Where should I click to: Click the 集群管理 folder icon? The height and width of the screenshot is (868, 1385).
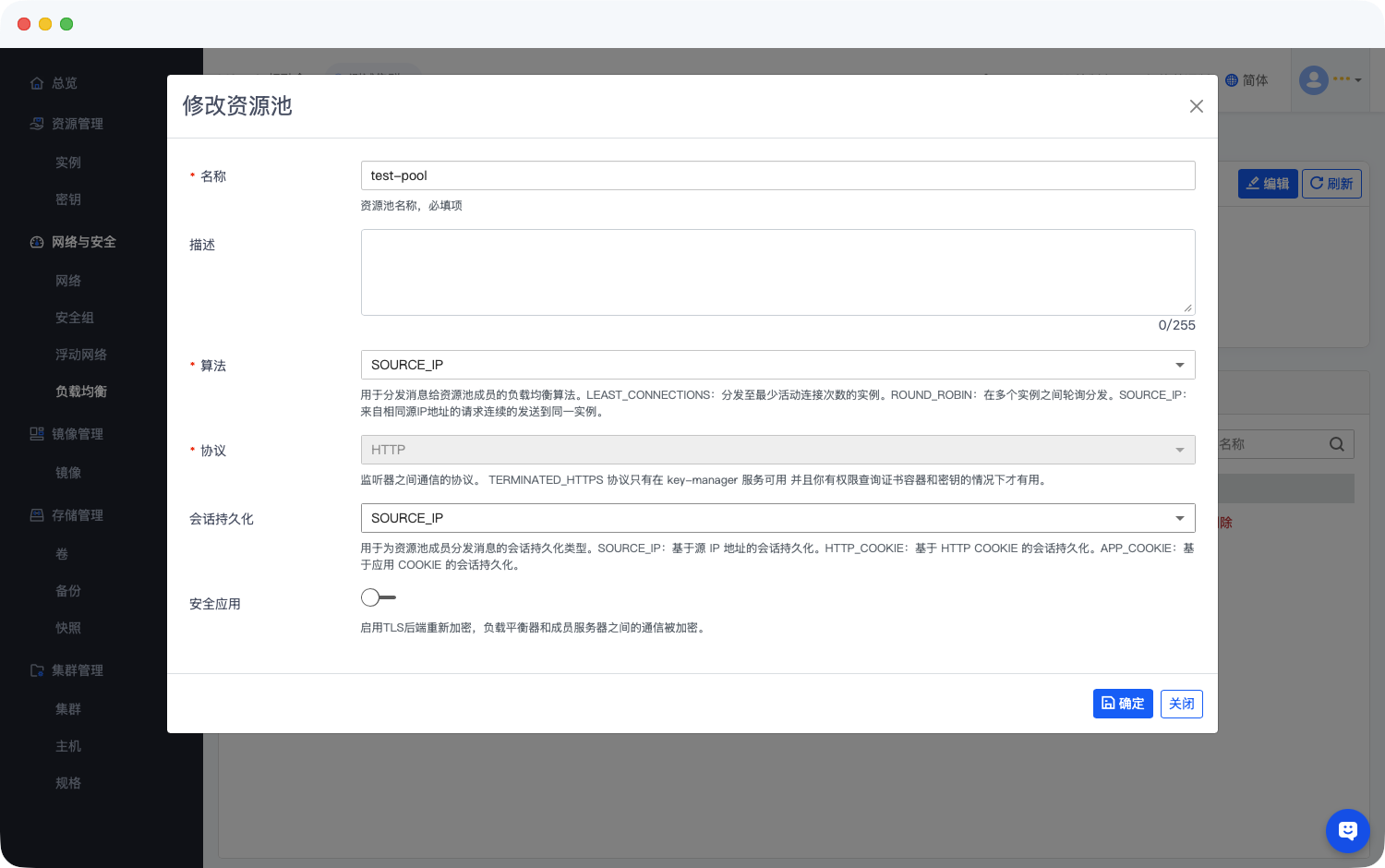pos(37,670)
